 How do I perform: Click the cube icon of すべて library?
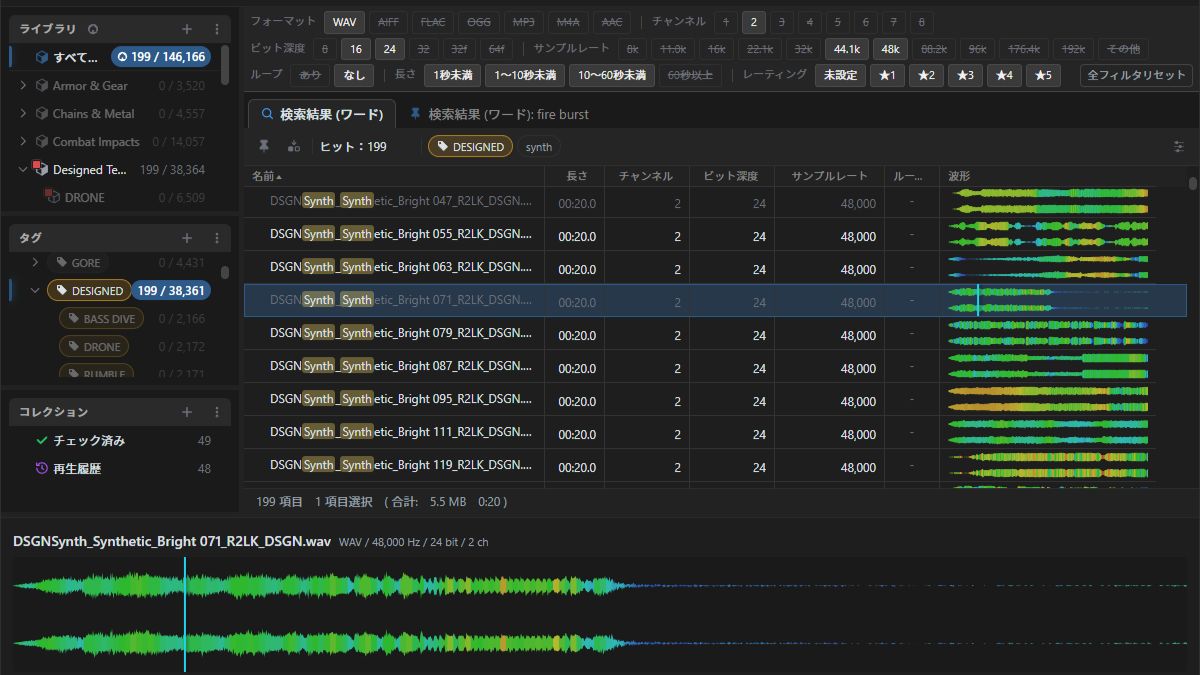pyautogui.click(x=42, y=57)
